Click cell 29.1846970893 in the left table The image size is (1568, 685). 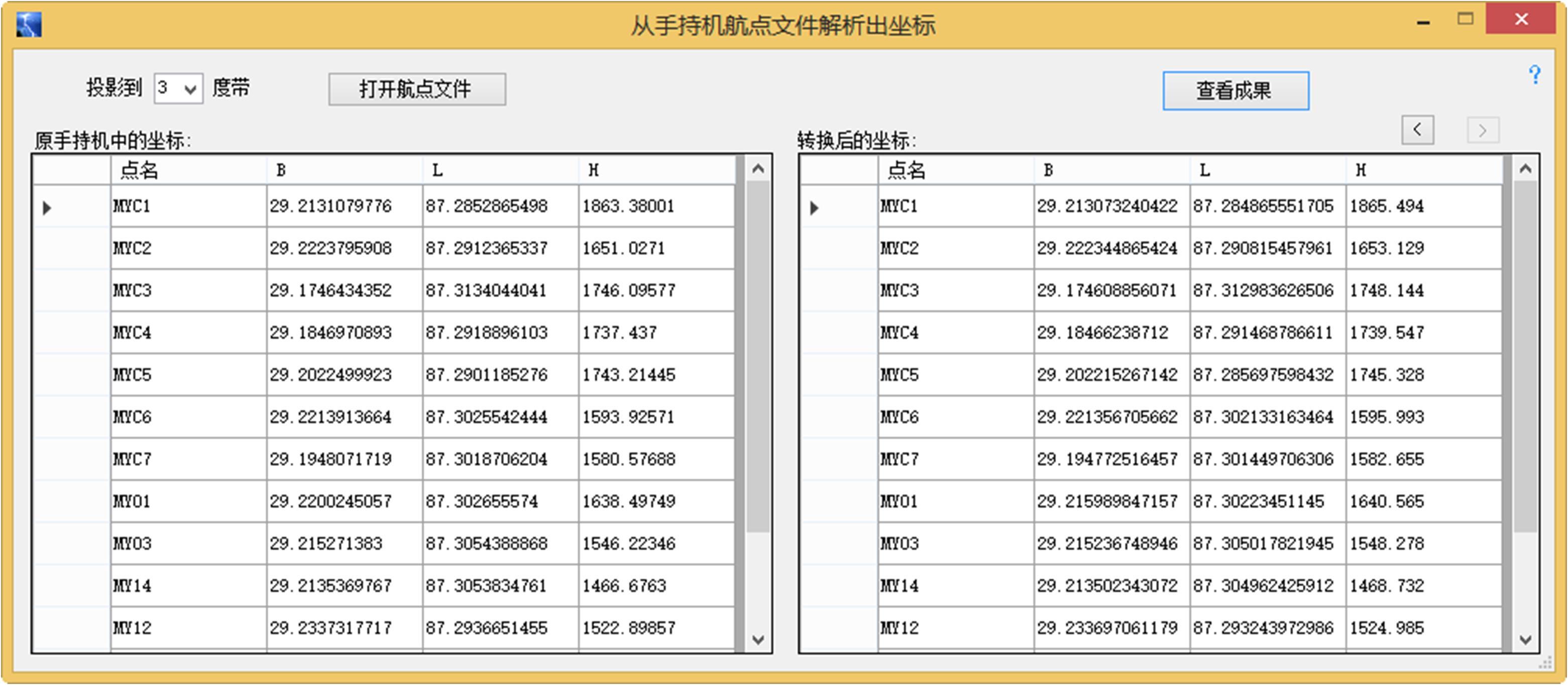(345, 333)
